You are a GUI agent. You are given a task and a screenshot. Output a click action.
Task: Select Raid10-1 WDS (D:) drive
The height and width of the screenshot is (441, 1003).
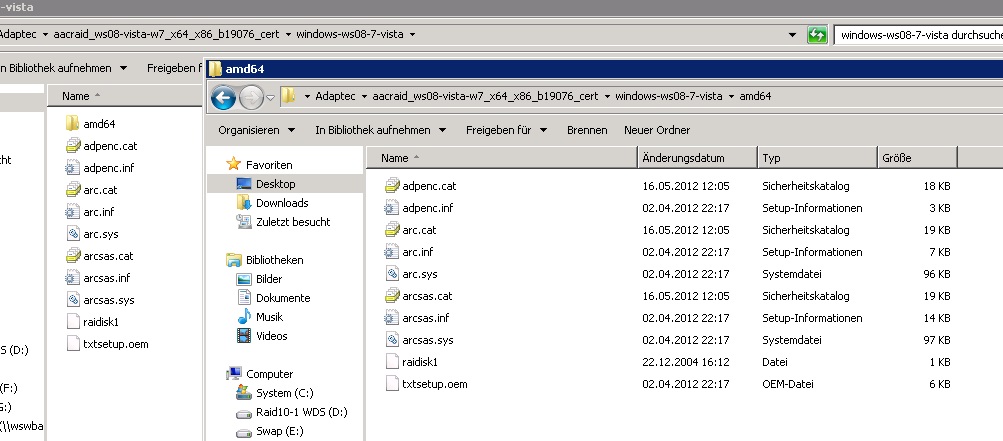tap(302, 412)
